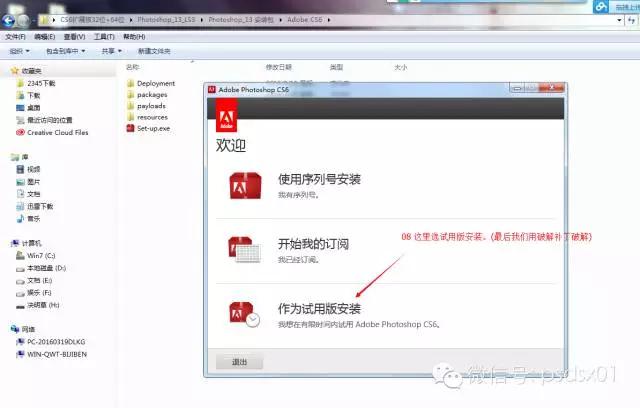The width and height of the screenshot is (640, 408).
Task: Open the 文件(F) menu
Action: [16, 37]
